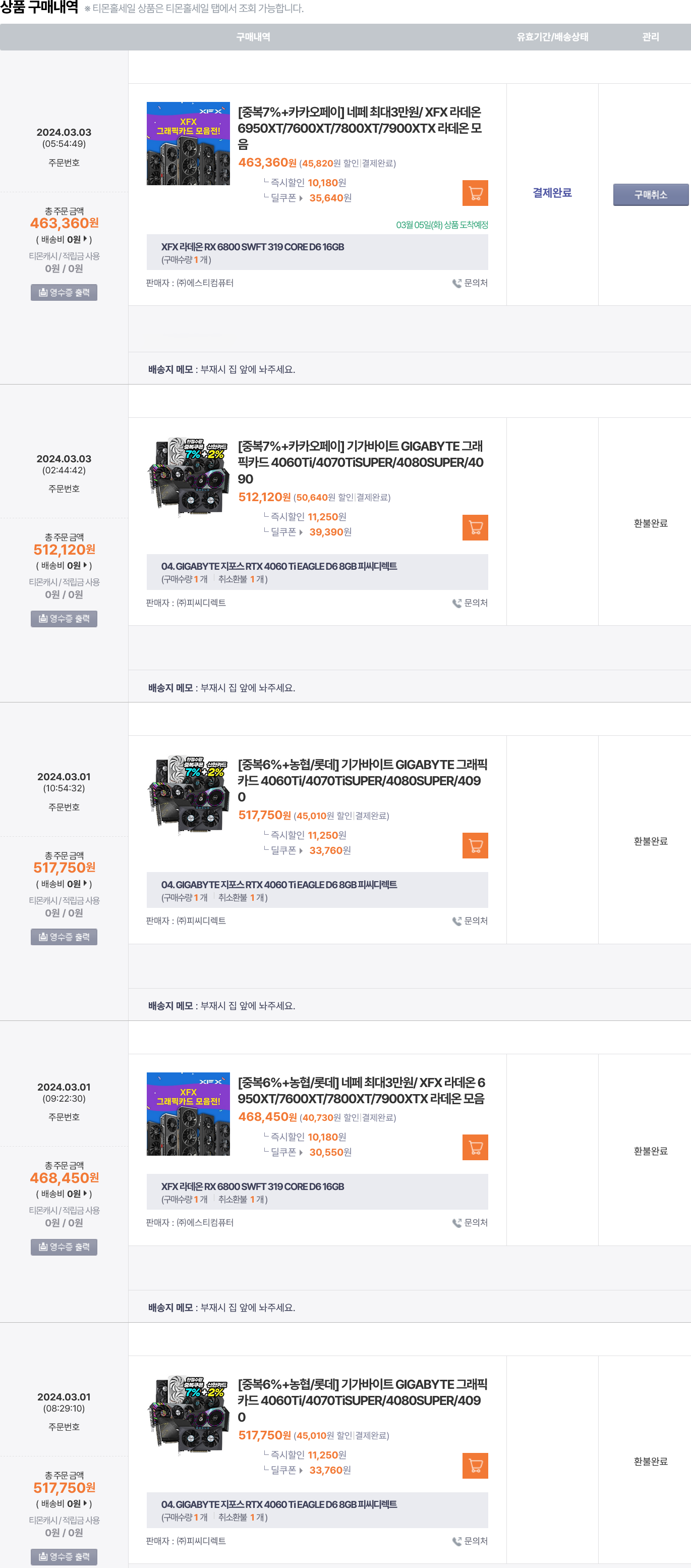The image size is (691, 1568).
Task: Open product title of the 463,360원 XFX order
Action: [360, 128]
